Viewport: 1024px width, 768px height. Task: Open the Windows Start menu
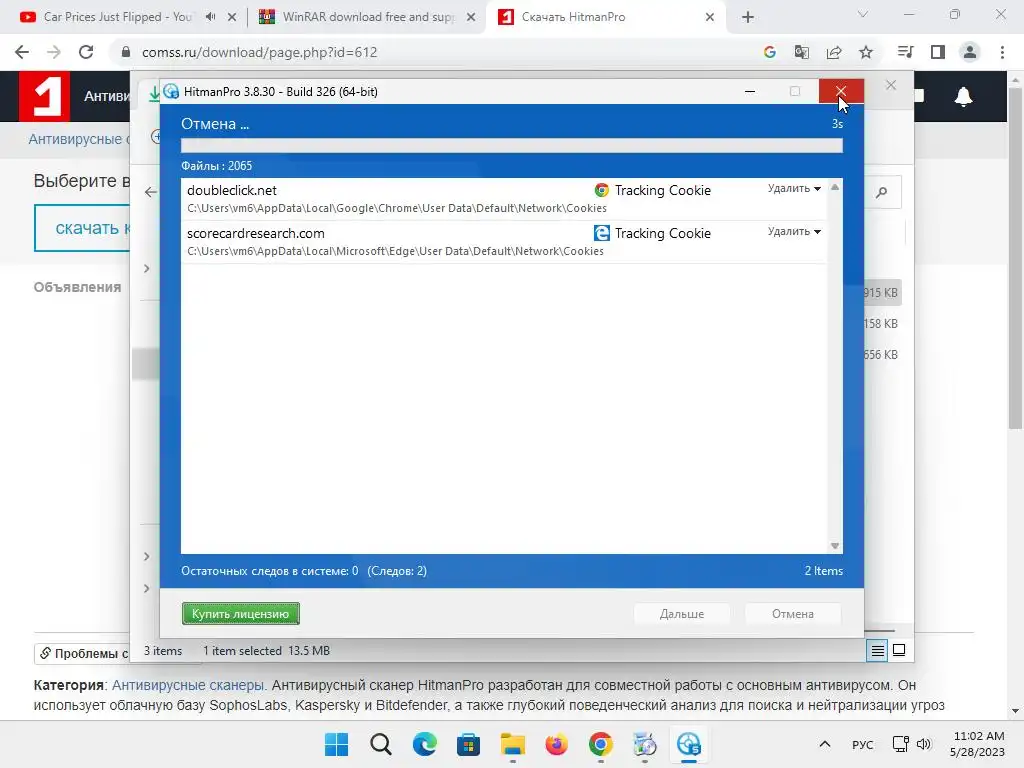(x=336, y=744)
